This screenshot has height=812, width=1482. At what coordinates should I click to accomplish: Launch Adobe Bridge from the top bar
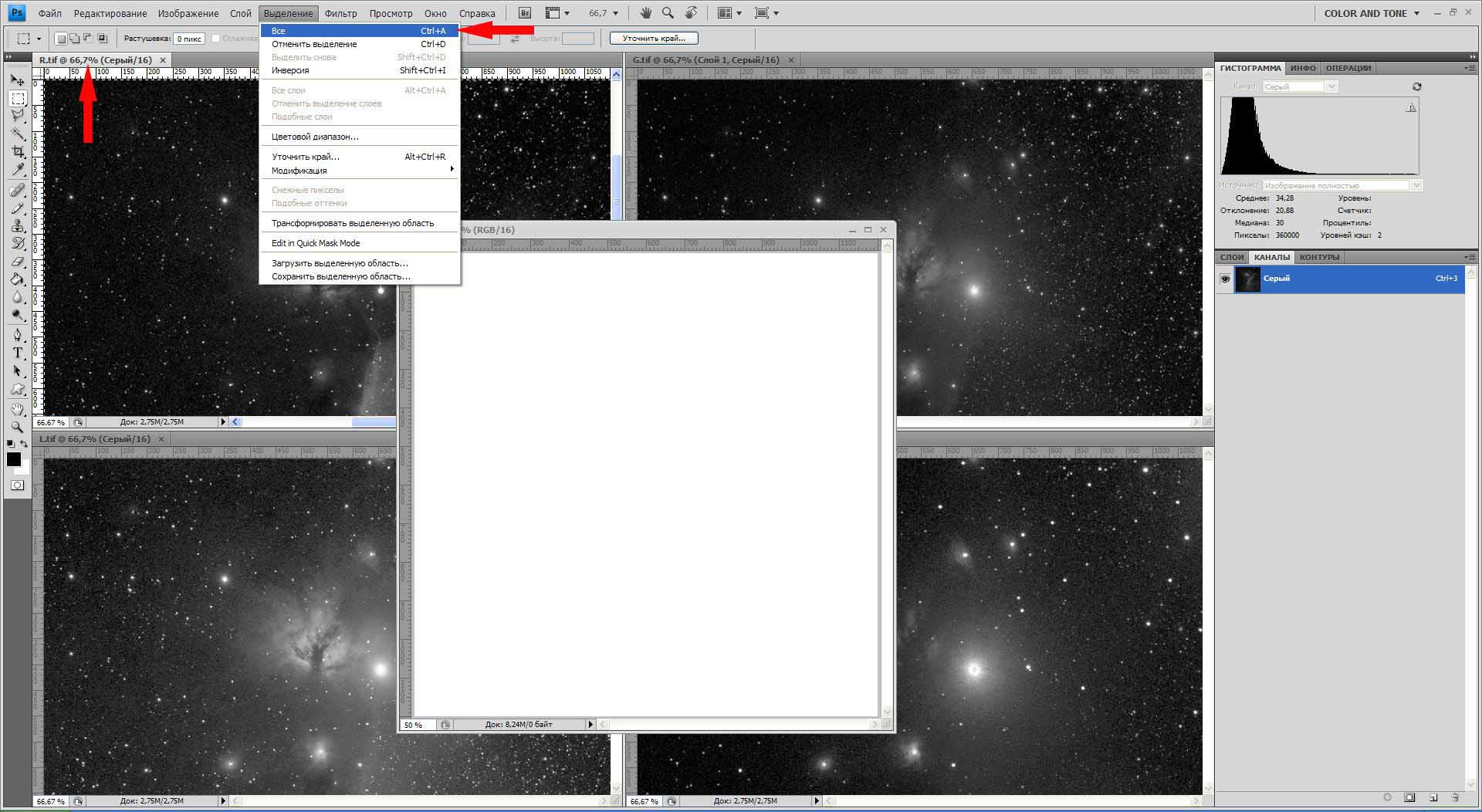(525, 13)
